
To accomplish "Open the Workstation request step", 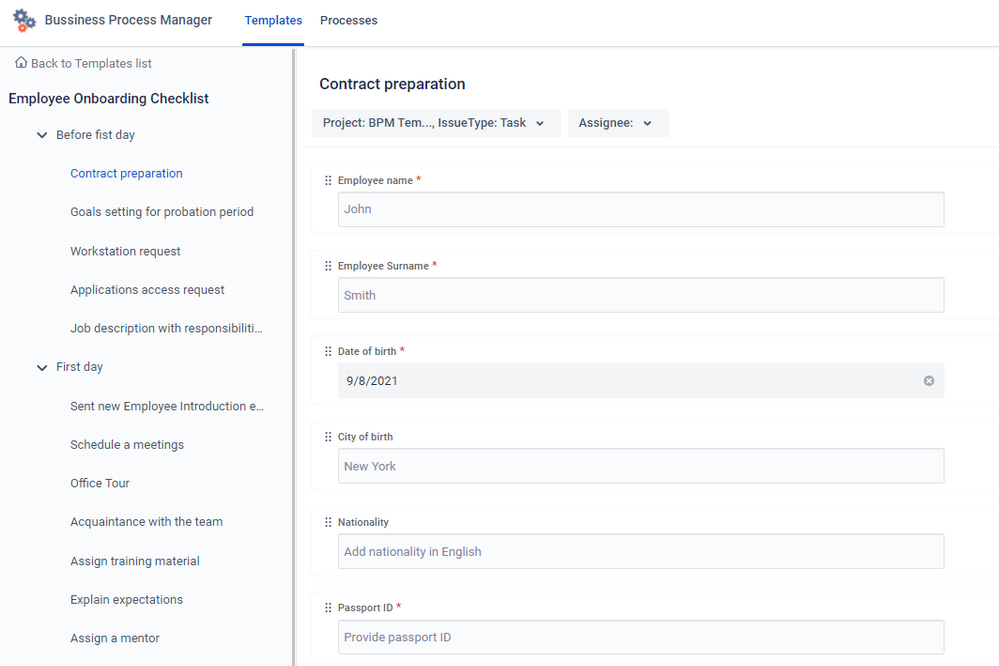I will pyautogui.click(x=126, y=251).
